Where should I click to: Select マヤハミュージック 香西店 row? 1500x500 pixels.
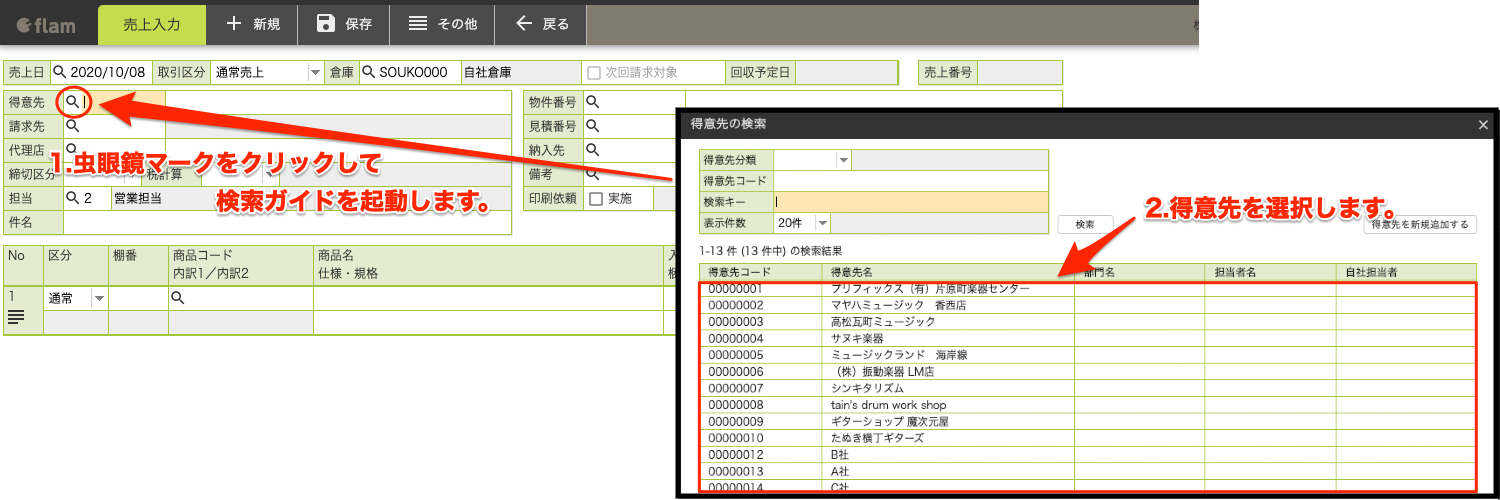pos(1088,305)
